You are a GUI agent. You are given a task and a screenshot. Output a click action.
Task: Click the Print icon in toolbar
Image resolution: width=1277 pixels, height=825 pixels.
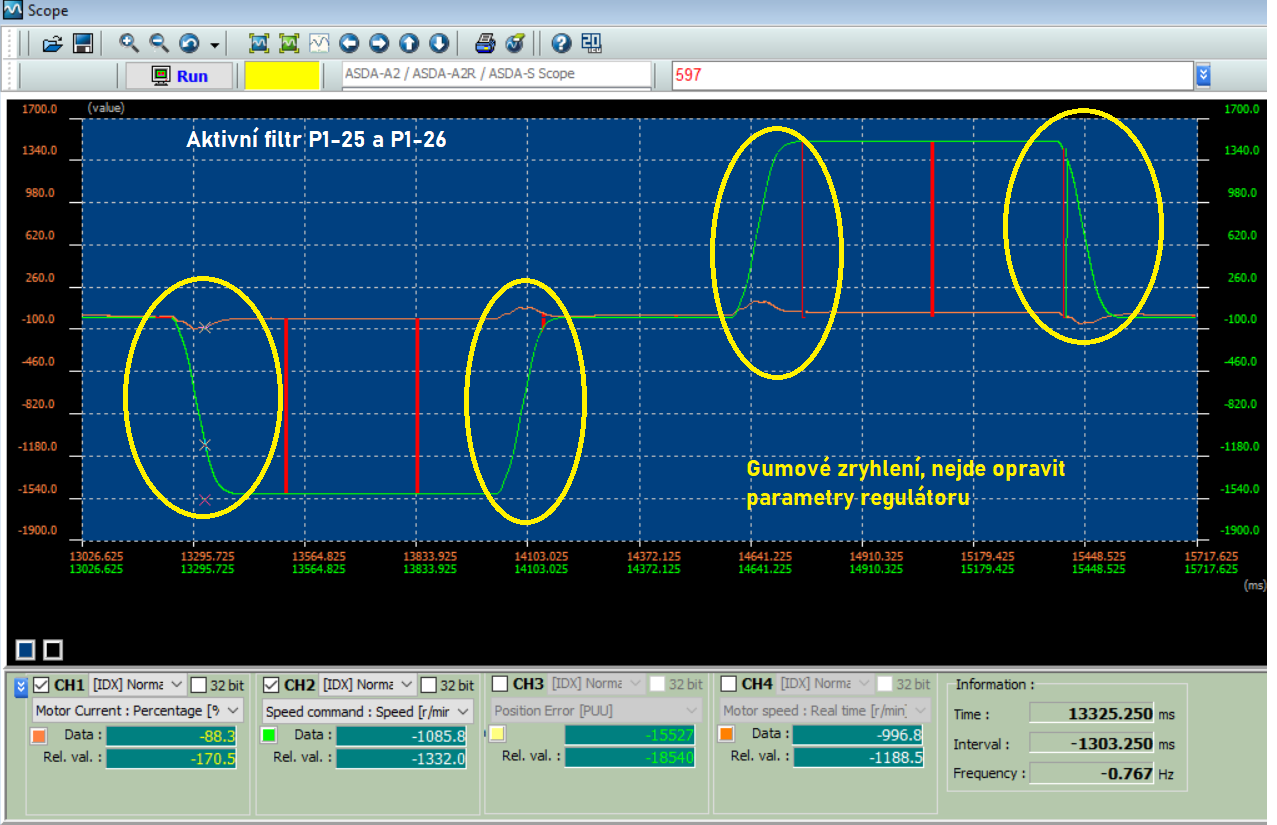click(x=485, y=43)
